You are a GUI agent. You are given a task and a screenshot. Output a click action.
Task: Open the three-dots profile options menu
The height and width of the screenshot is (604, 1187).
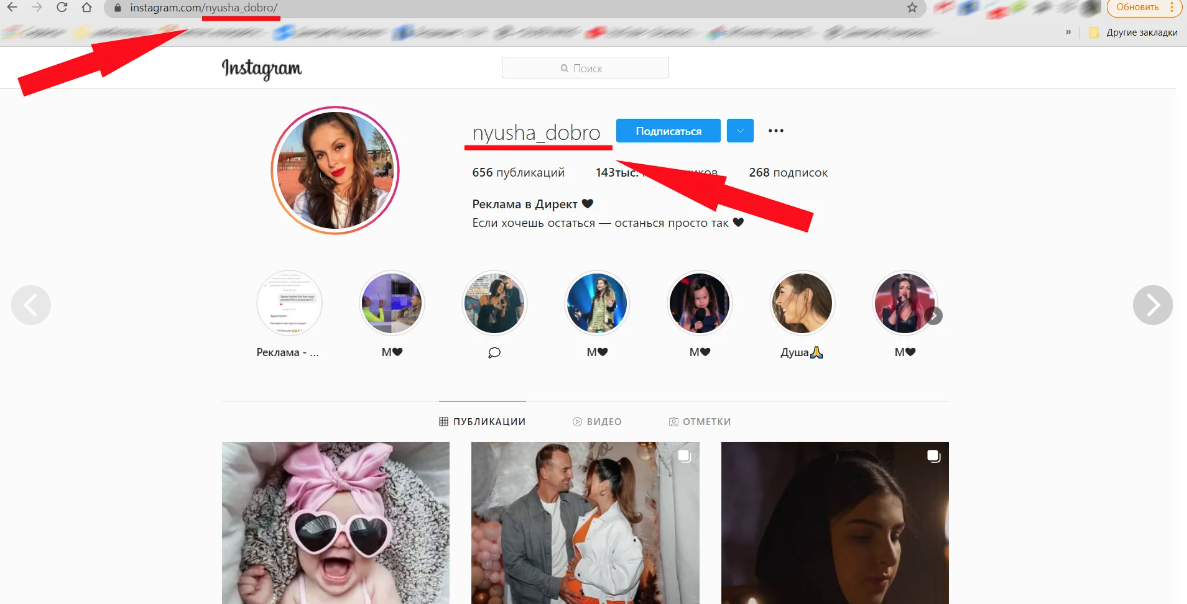tap(776, 131)
